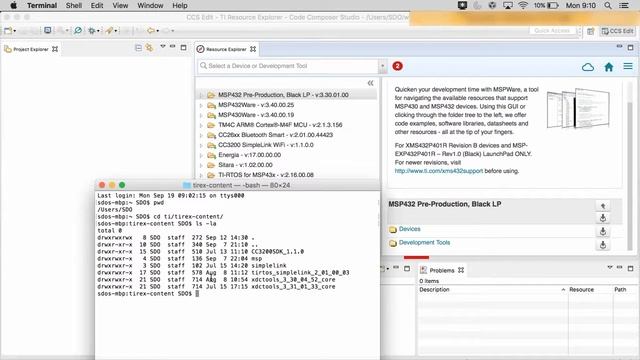
Task: Open the Help menu
Action: pyautogui.click(x=180, y=5)
